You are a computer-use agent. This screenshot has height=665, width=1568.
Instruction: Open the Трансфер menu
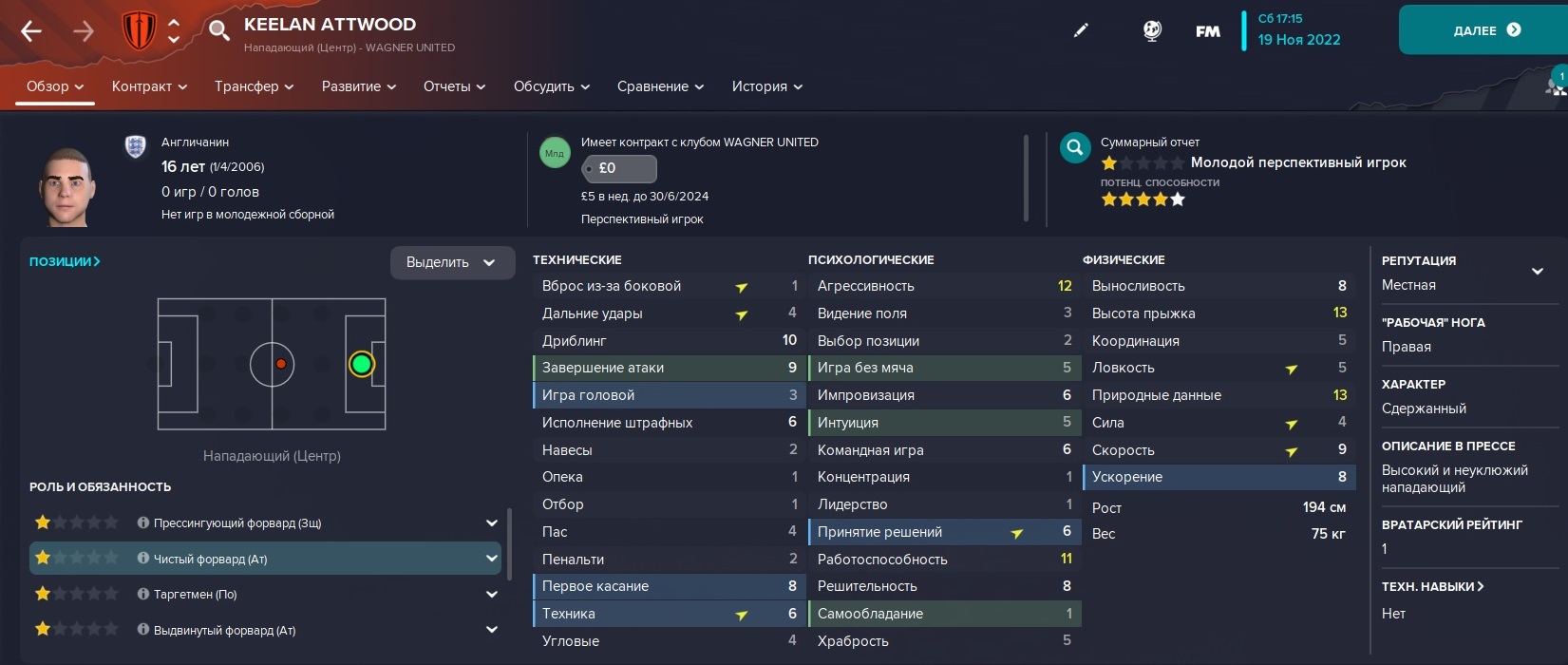254,86
